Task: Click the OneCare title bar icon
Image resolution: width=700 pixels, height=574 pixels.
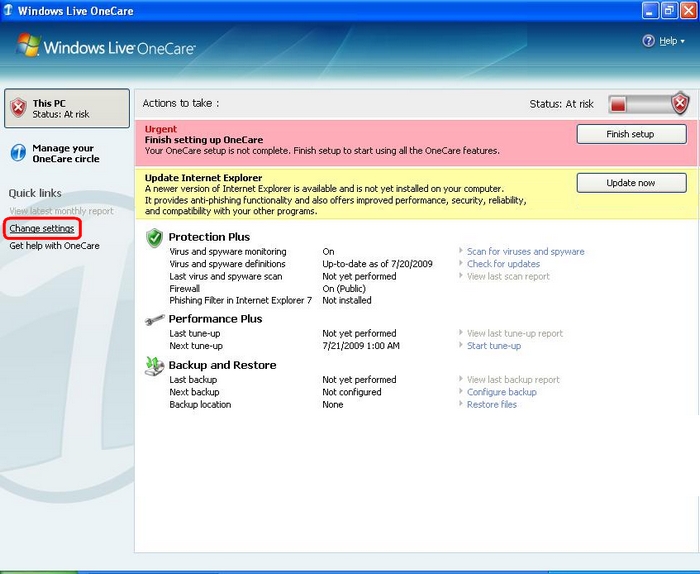Action: tap(8, 10)
